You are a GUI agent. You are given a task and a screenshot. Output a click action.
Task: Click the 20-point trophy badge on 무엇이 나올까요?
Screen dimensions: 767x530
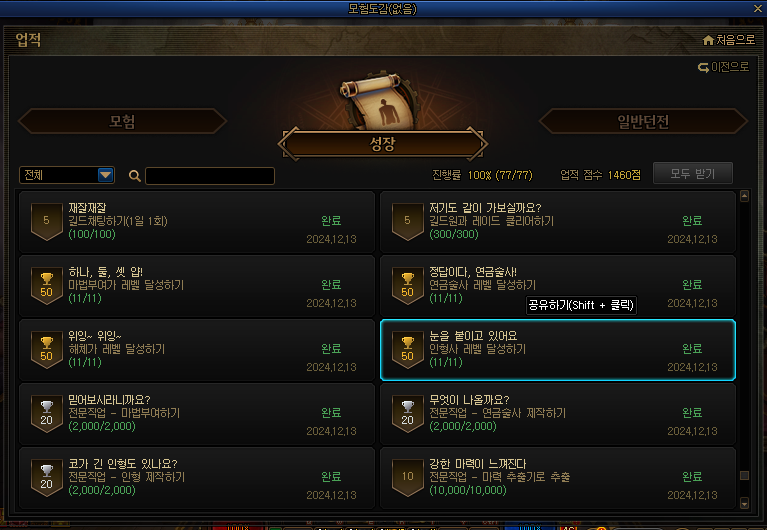[x=407, y=413]
